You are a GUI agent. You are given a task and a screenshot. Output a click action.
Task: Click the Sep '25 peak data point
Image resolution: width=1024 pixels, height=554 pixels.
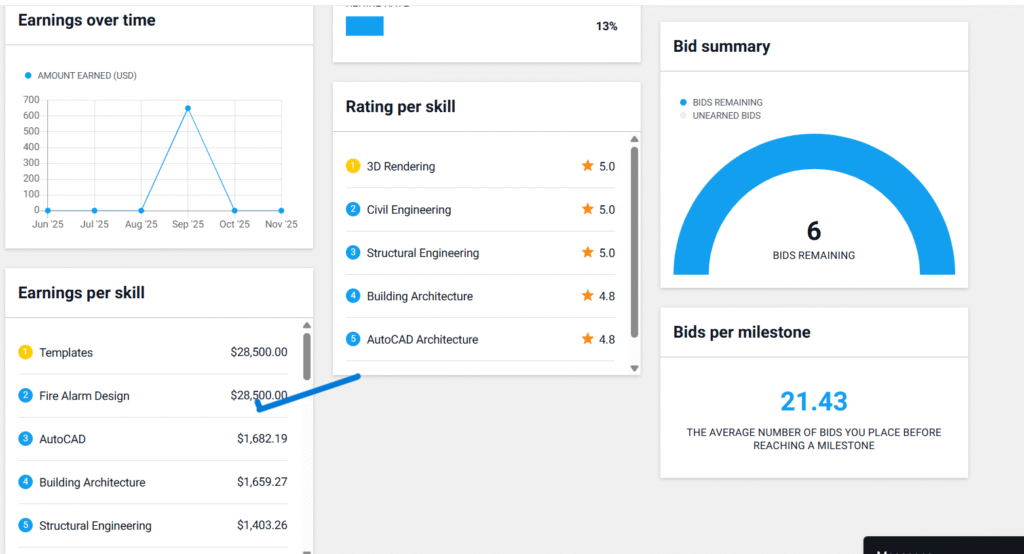point(188,108)
